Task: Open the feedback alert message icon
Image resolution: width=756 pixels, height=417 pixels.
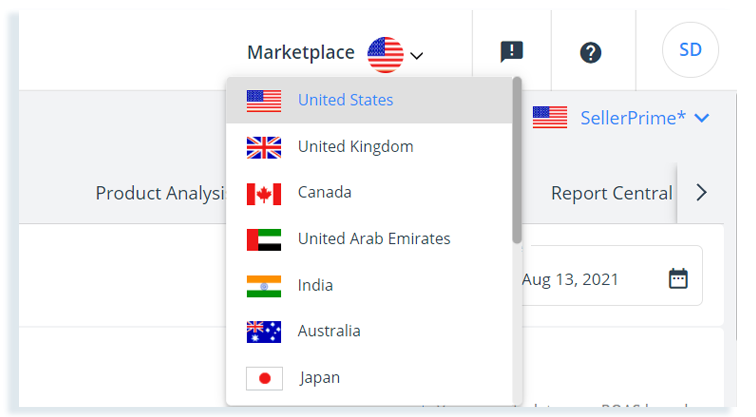Action: pyautogui.click(x=512, y=52)
